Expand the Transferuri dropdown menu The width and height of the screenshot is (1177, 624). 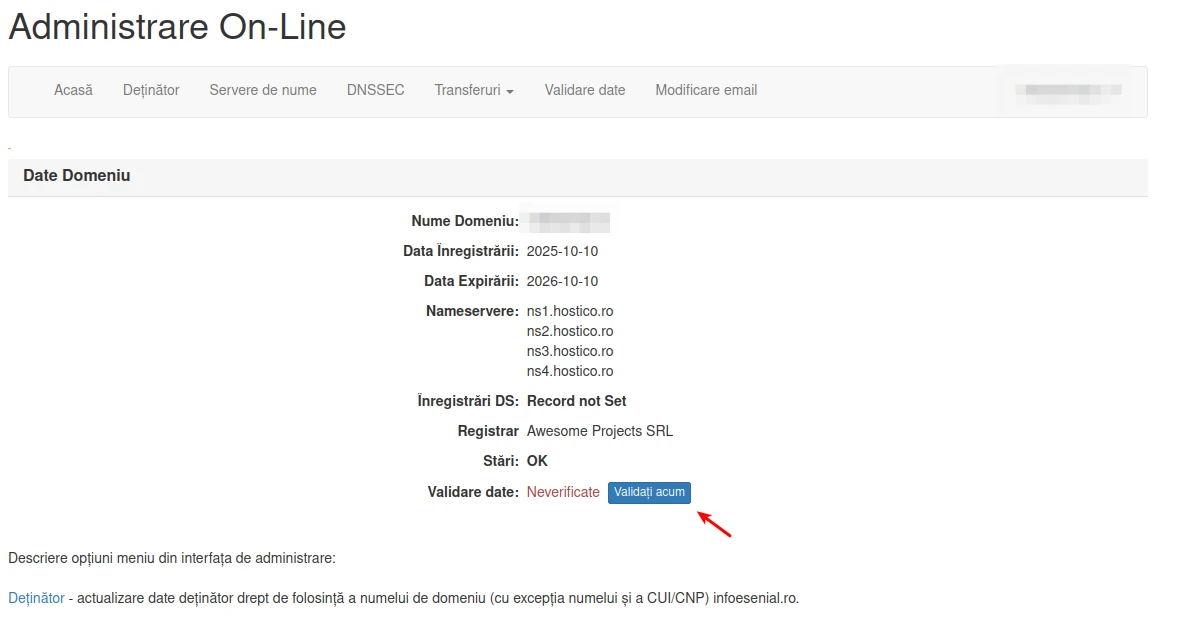pos(472,90)
